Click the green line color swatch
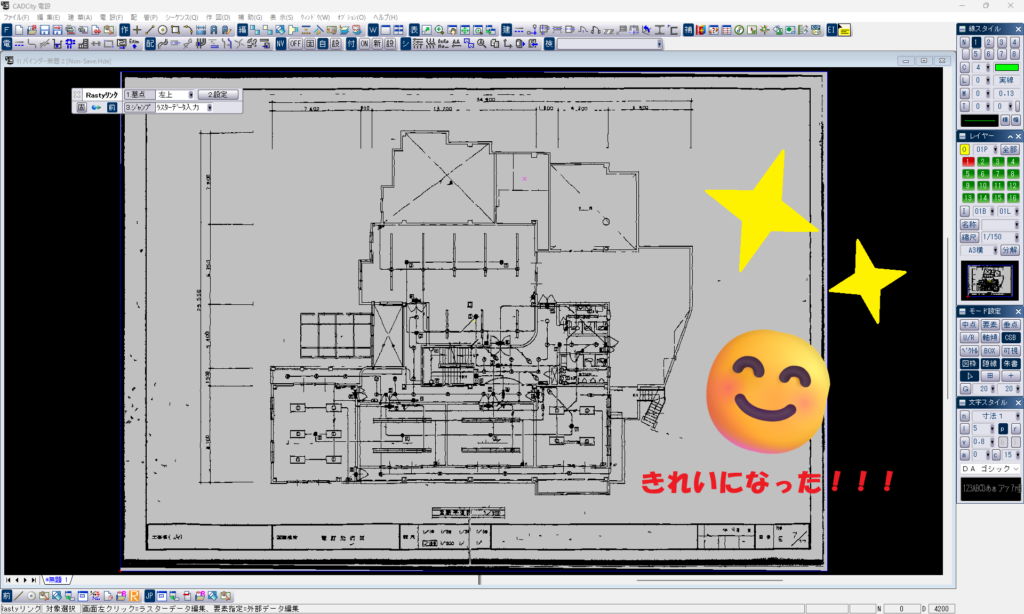Image resolution: width=1024 pixels, height=614 pixels. pos(1006,67)
